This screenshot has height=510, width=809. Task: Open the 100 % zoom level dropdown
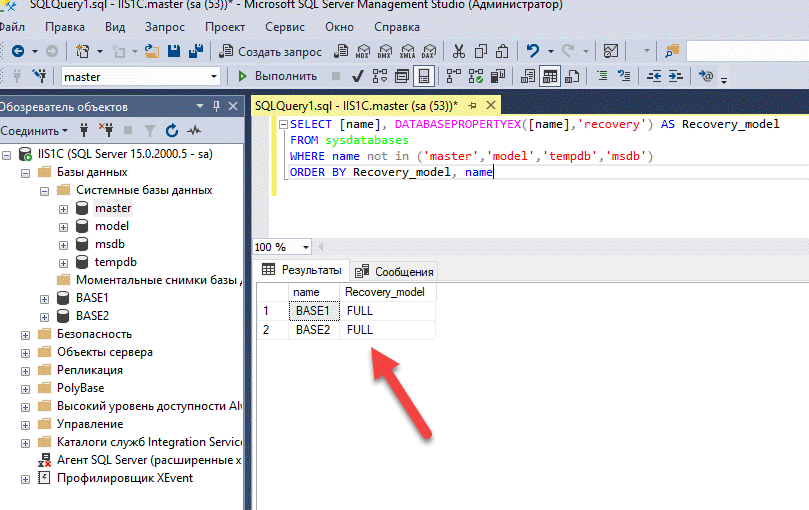click(x=306, y=247)
